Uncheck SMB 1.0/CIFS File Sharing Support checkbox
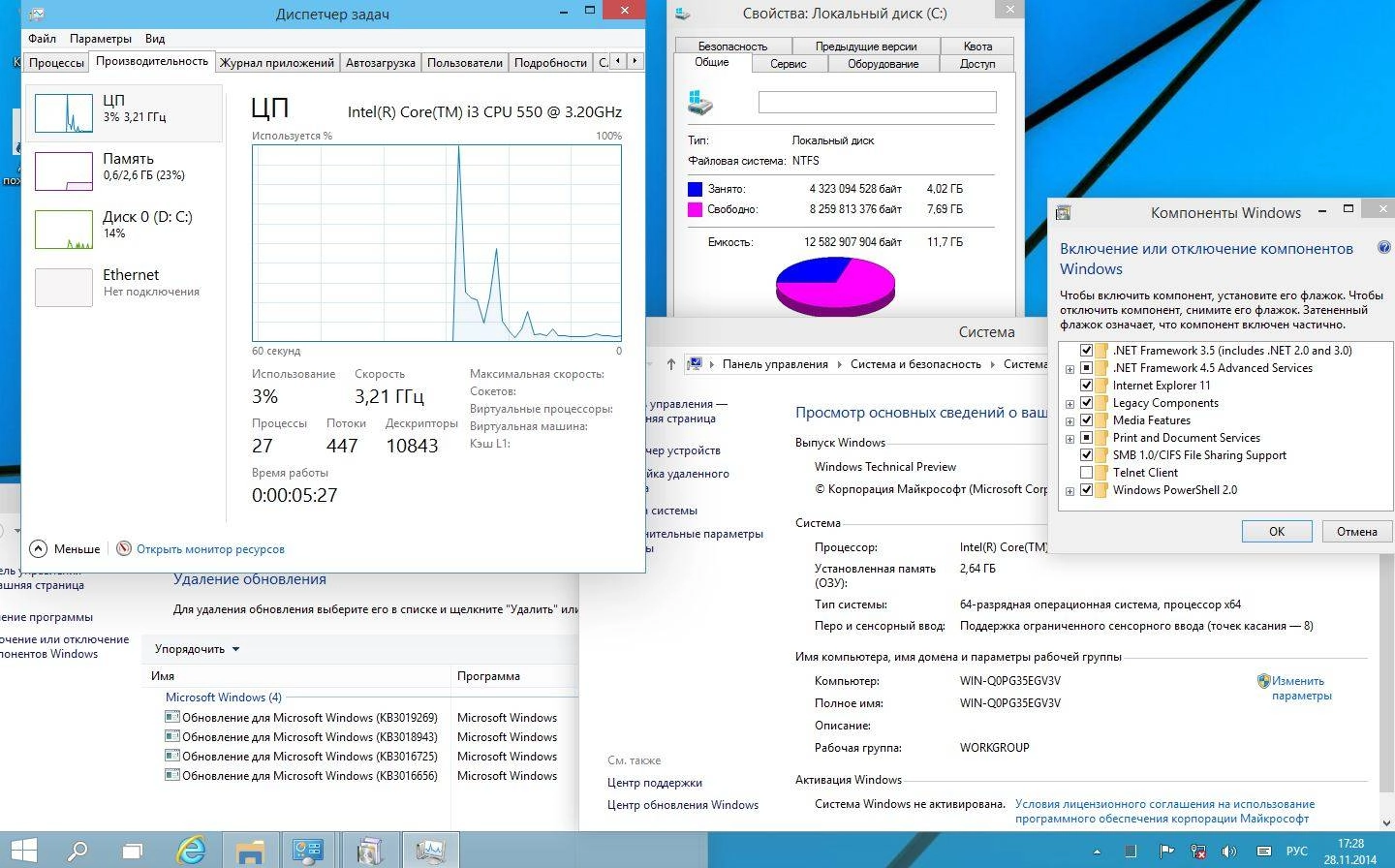This screenshot has height=868, width=1395. tap(1086, 455)
